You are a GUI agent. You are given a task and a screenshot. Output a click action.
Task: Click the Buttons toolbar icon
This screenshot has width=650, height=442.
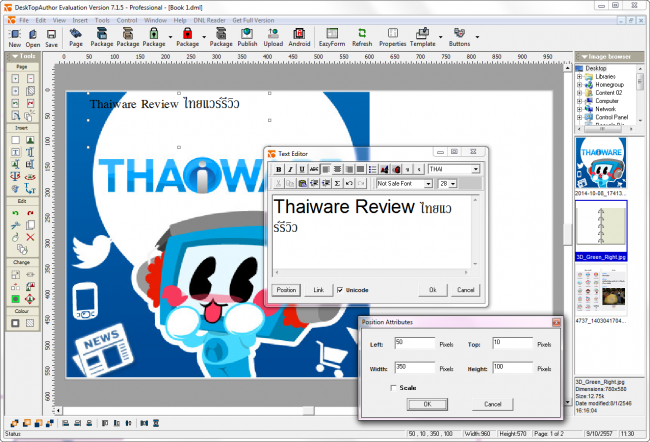(459, 38)
